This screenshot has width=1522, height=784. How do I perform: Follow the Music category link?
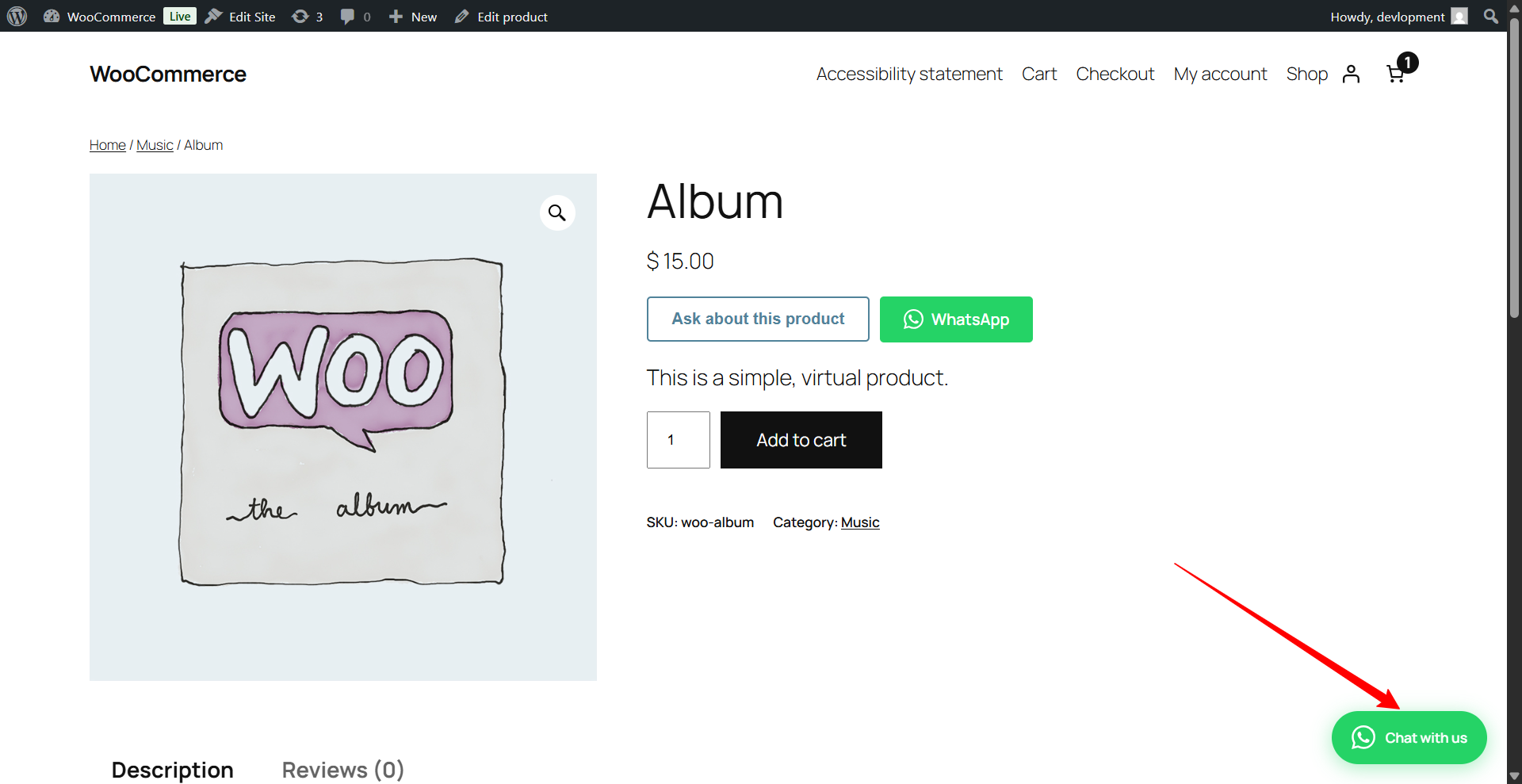860,522
